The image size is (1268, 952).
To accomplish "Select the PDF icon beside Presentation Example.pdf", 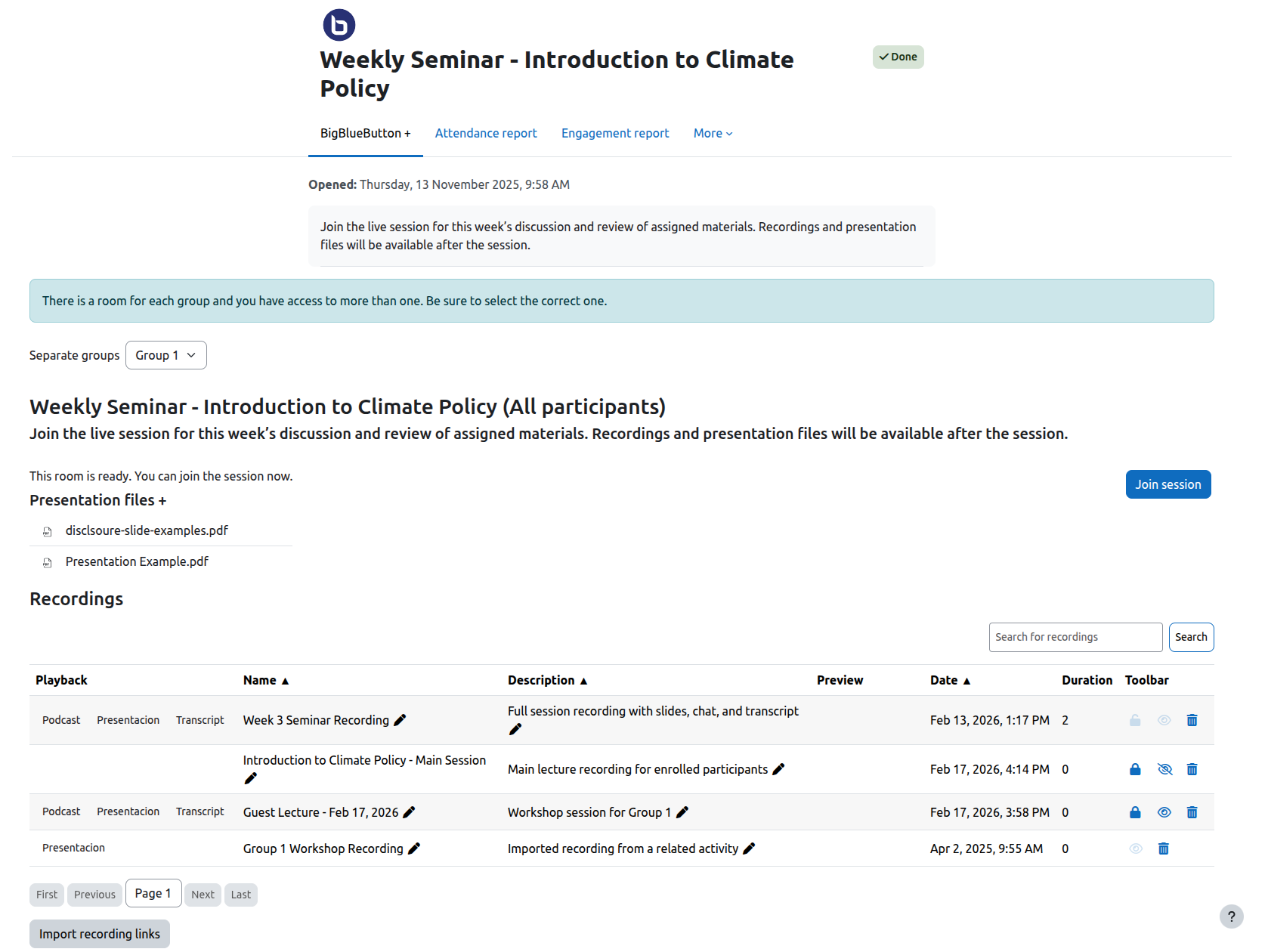I will coord(48,562).
